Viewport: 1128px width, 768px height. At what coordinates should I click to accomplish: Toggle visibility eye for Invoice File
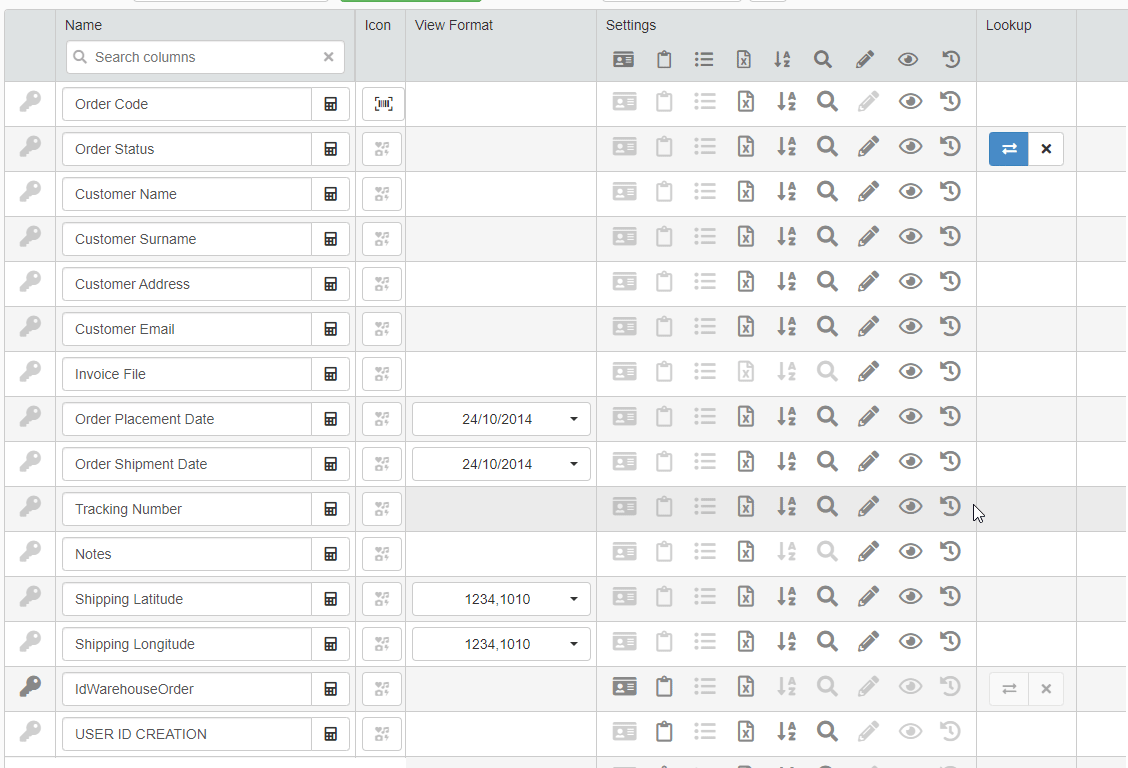coord(910,371)
